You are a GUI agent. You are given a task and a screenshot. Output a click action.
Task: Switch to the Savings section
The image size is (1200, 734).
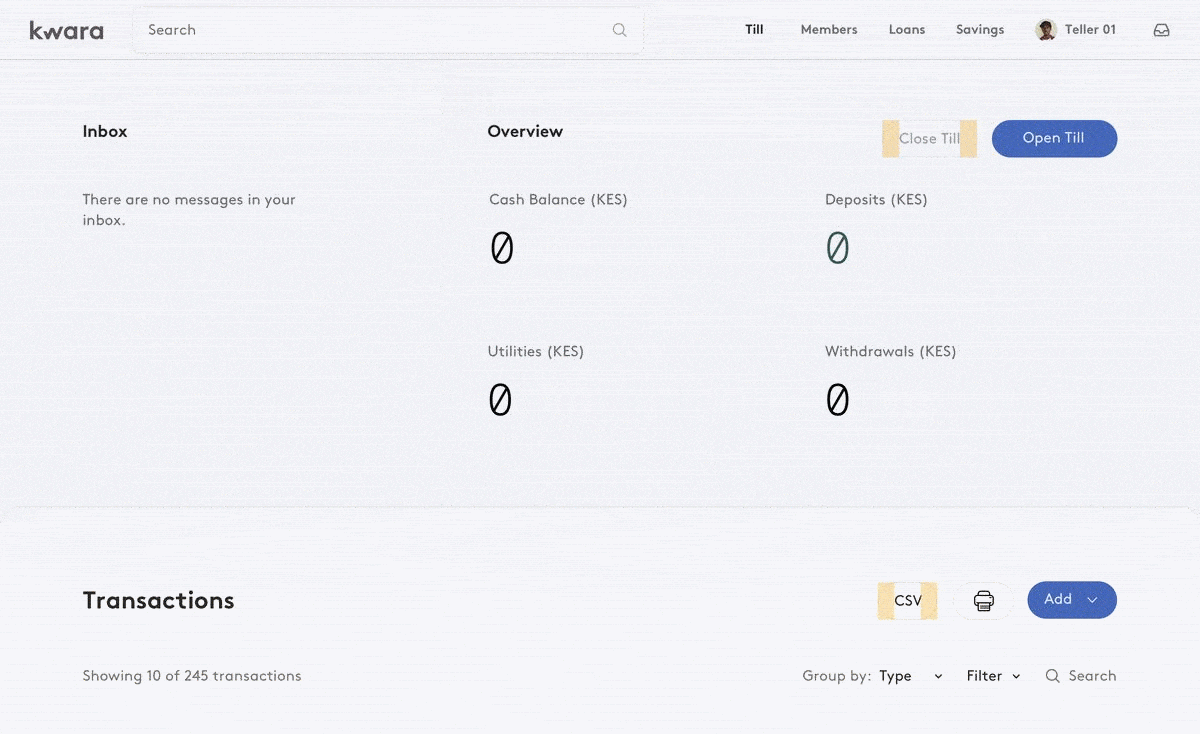980,30
